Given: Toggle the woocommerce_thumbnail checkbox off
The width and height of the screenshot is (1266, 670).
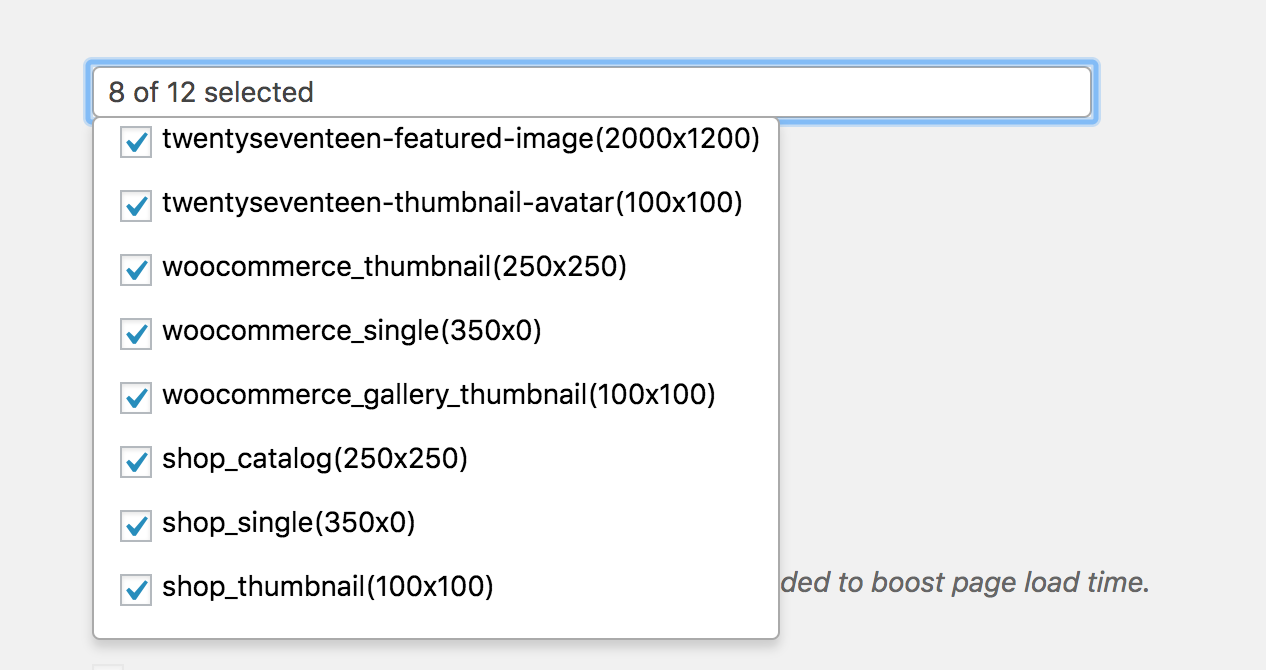Looking at the screenshot, I should click(136, 270).
